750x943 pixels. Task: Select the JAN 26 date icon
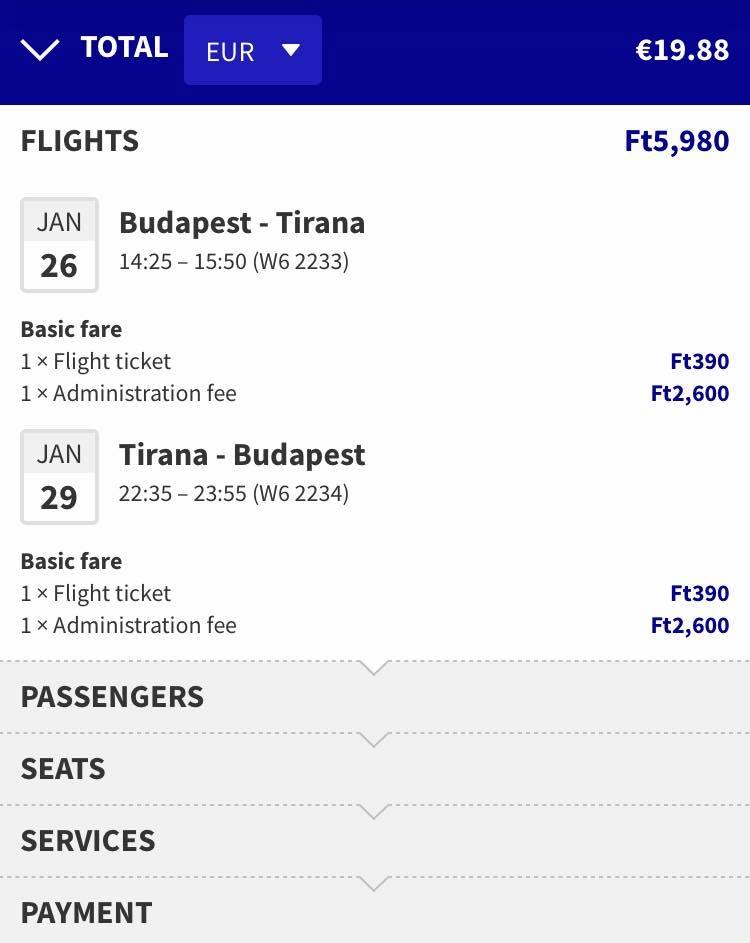click(x=59, y=245)
